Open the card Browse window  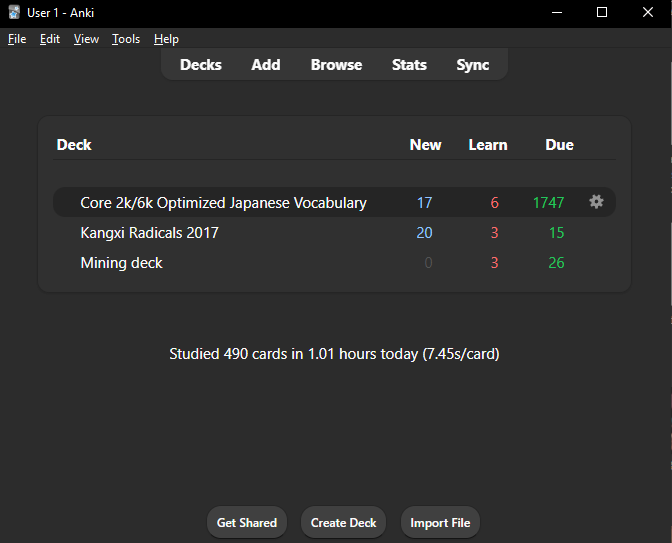click(336, 65)
